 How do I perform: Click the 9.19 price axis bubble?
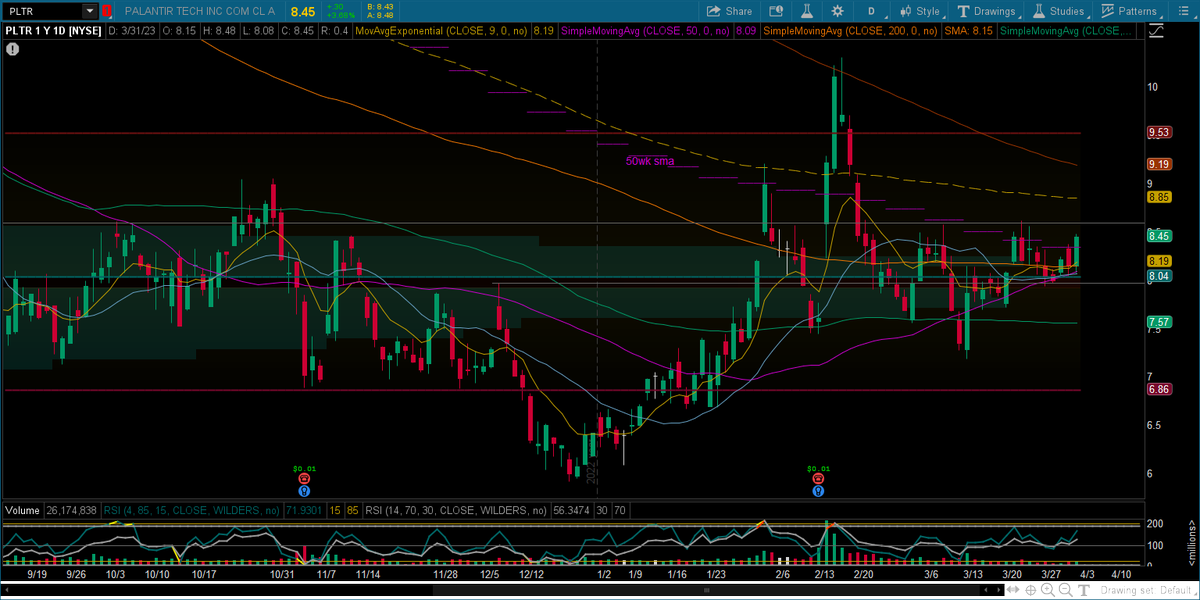(1159, 164)
